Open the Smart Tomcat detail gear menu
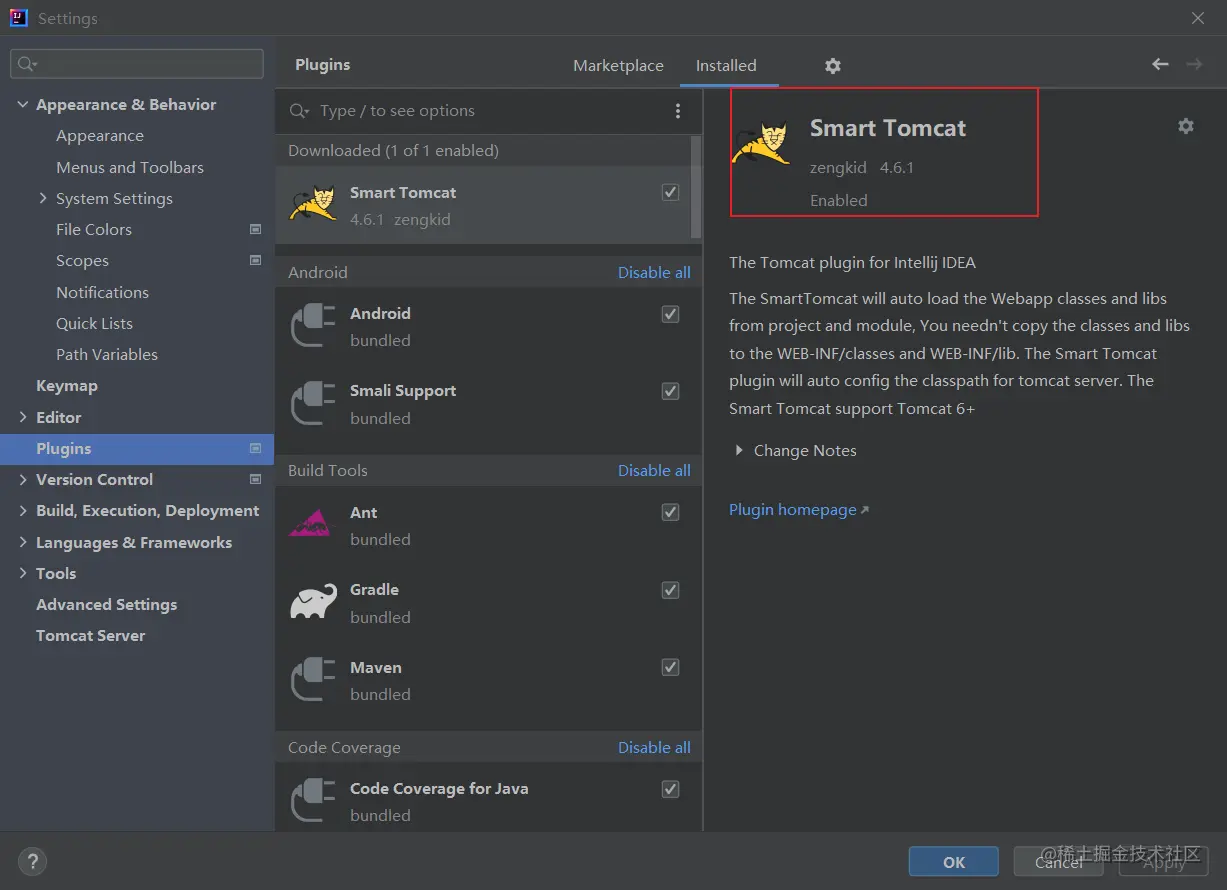The height and width of the screenshot is (890, 1227). point(1186,126)
